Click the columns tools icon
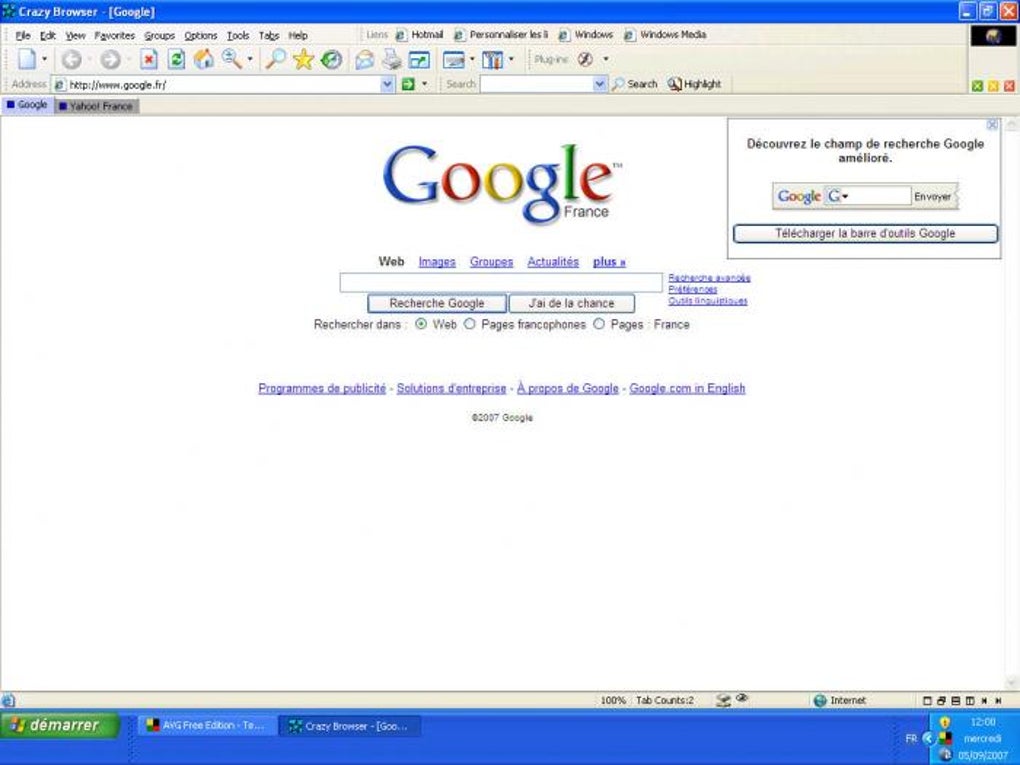Viewport: 1020px width, 765px height. click(492, 60)
